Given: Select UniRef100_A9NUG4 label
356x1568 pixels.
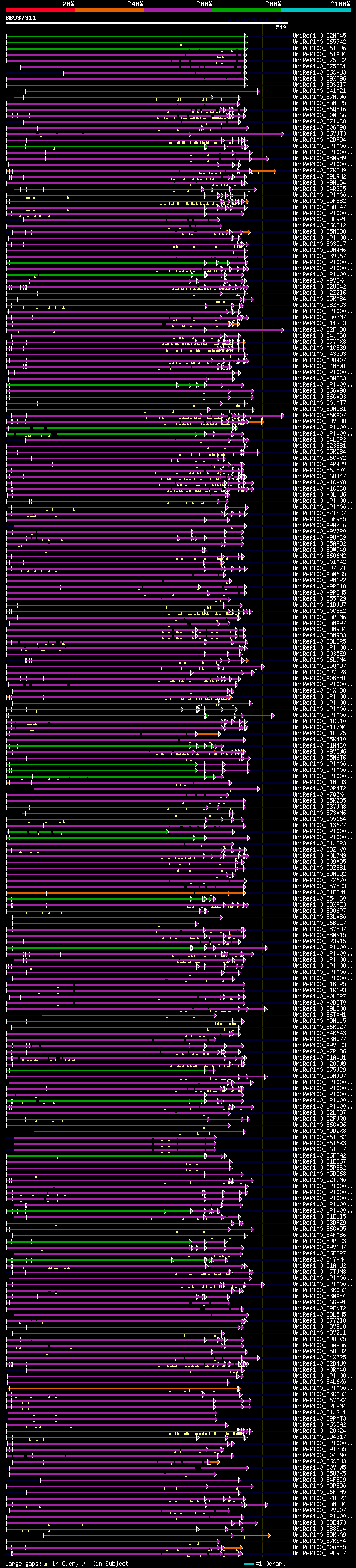Looking at the screenshot, I should point(319,182).
